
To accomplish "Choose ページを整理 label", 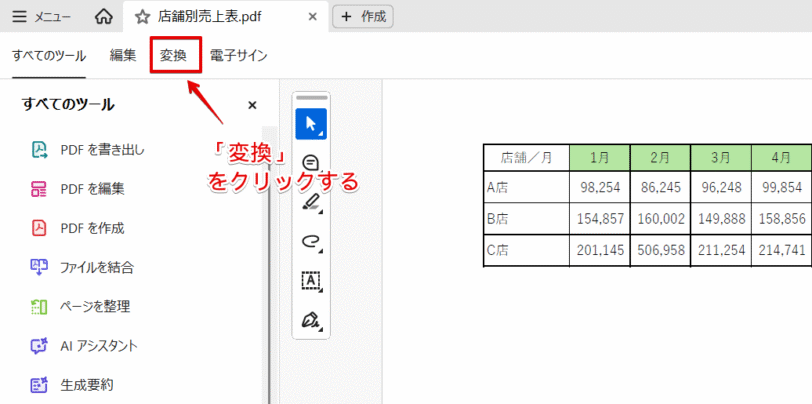I will [x=95, y=307].
